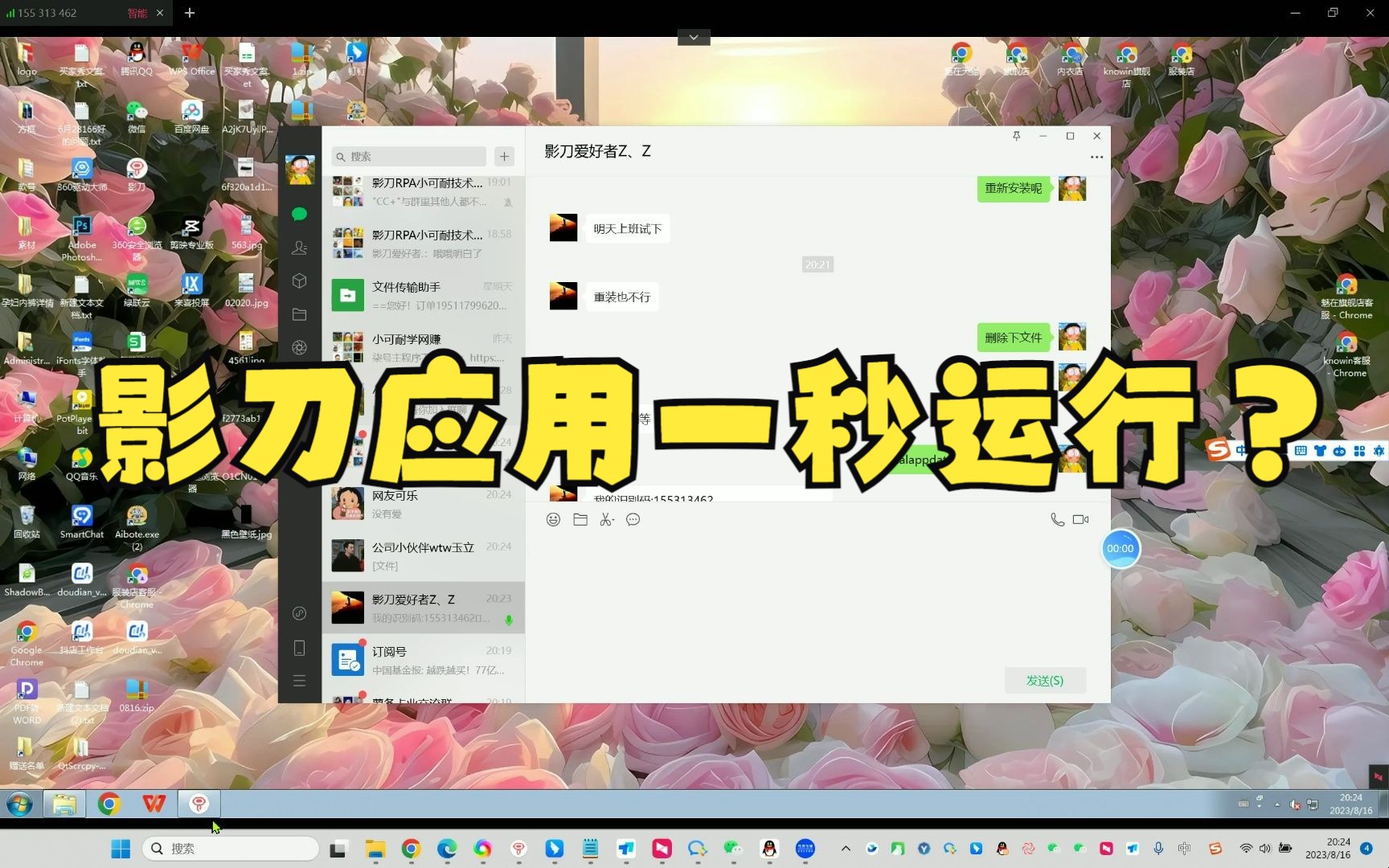Open the WeChat mini programs icon
Viewport: 1389px width, 868px height.
pos(299,613)
